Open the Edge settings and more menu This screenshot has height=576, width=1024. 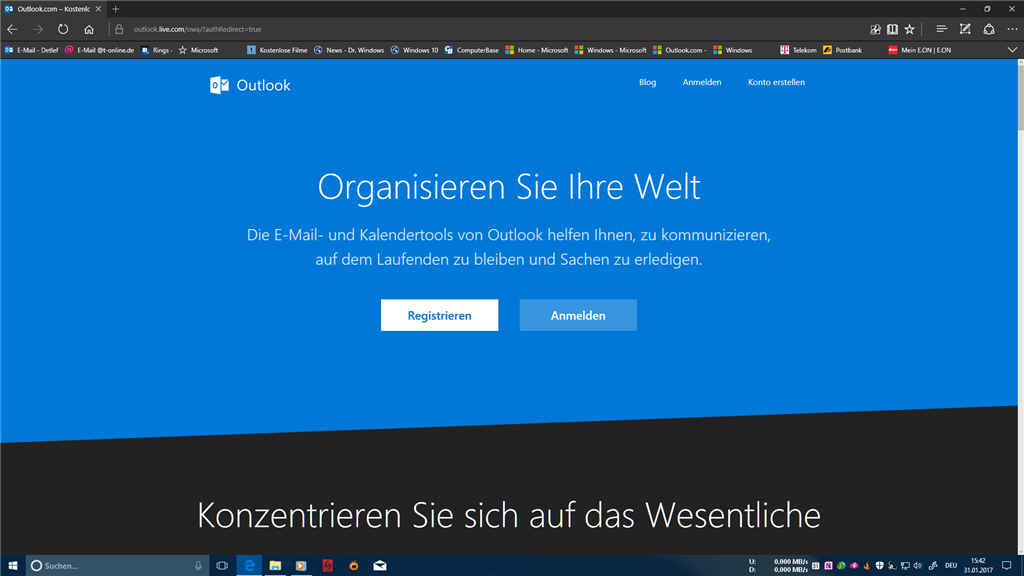tap(1012, 29)
